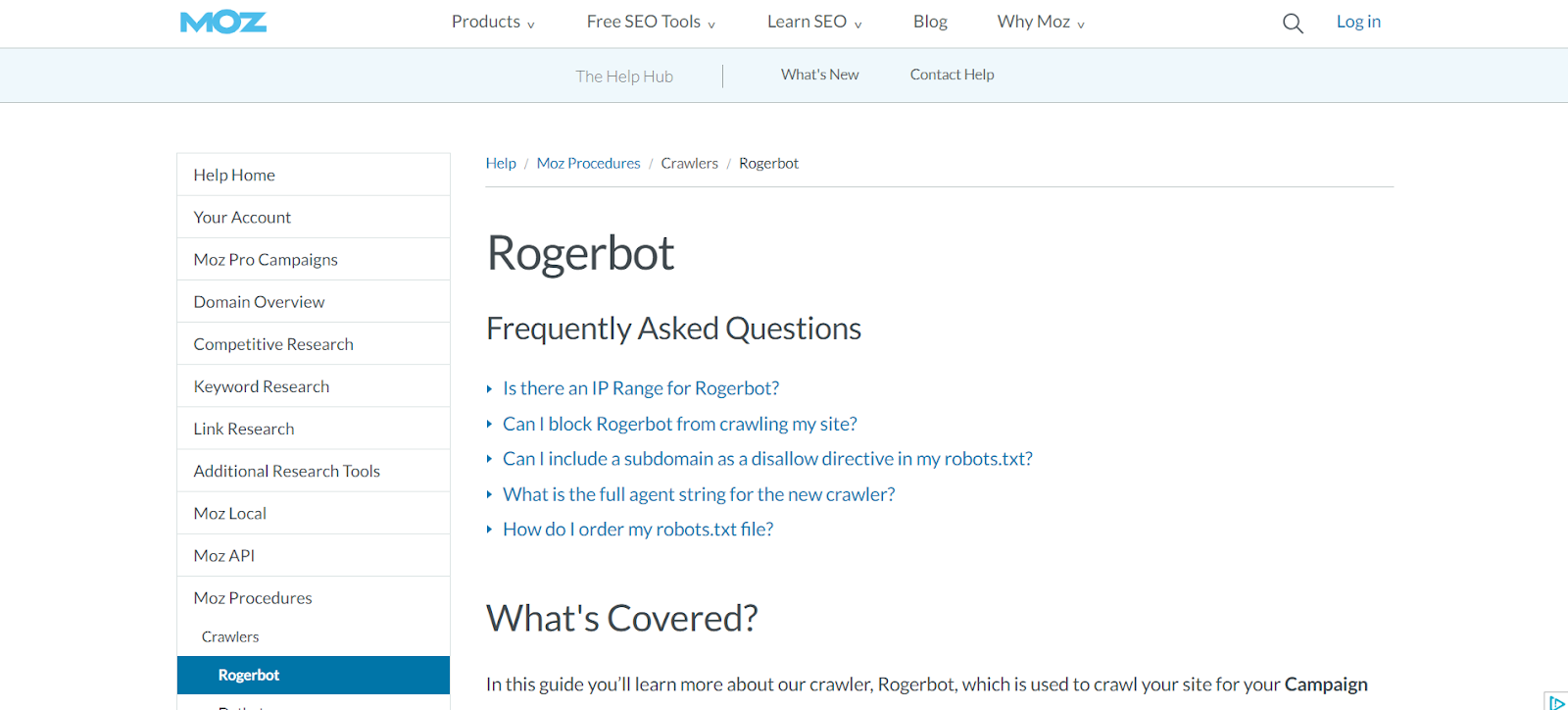Open 'How do I order my robots.txt file?'

coord(638,530)
